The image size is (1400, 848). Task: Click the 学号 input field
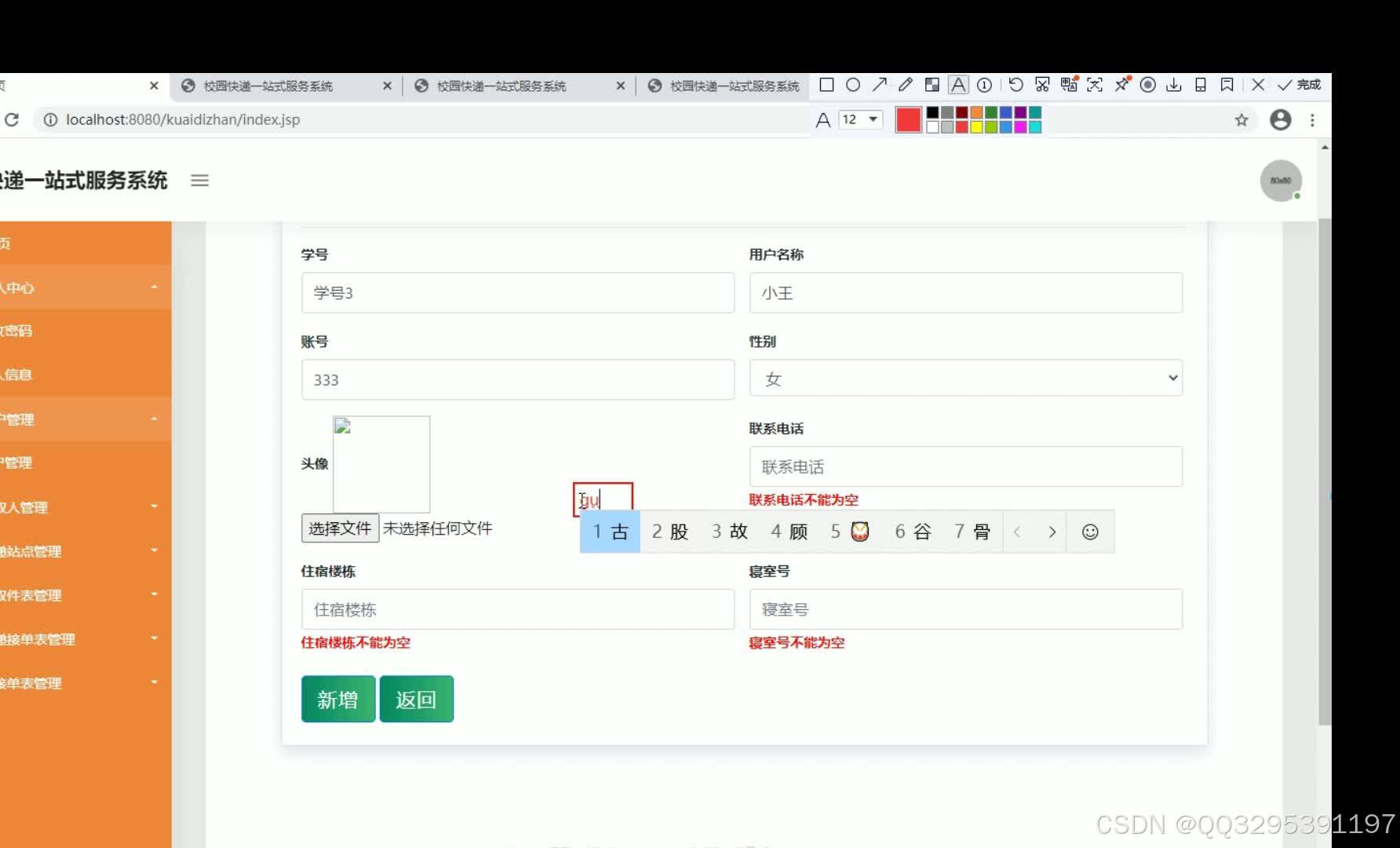[x=518, y=293]
